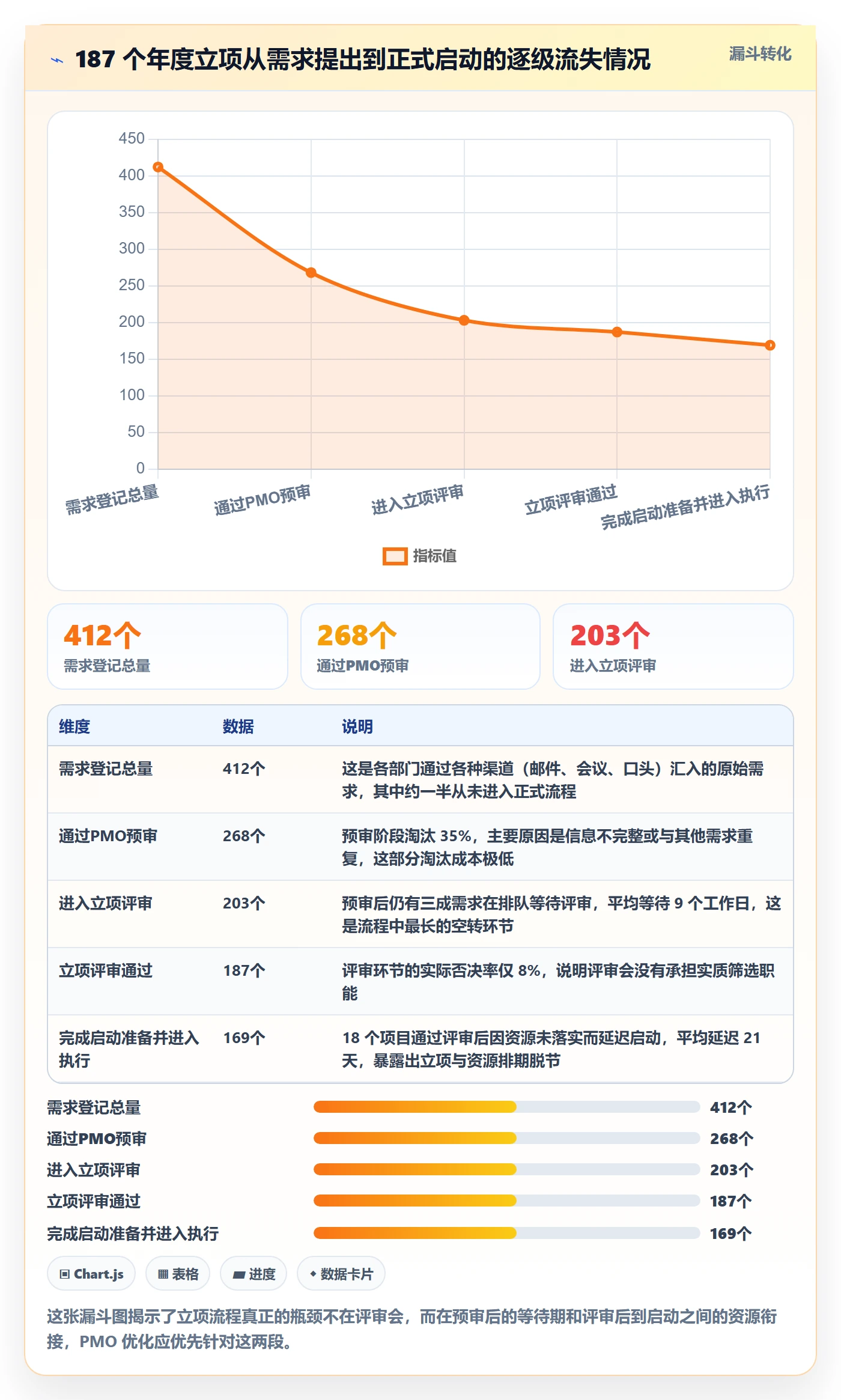Click the 187个 cell in the table
This screenshot has width=841, height=1400.
[x=244, y=970]
